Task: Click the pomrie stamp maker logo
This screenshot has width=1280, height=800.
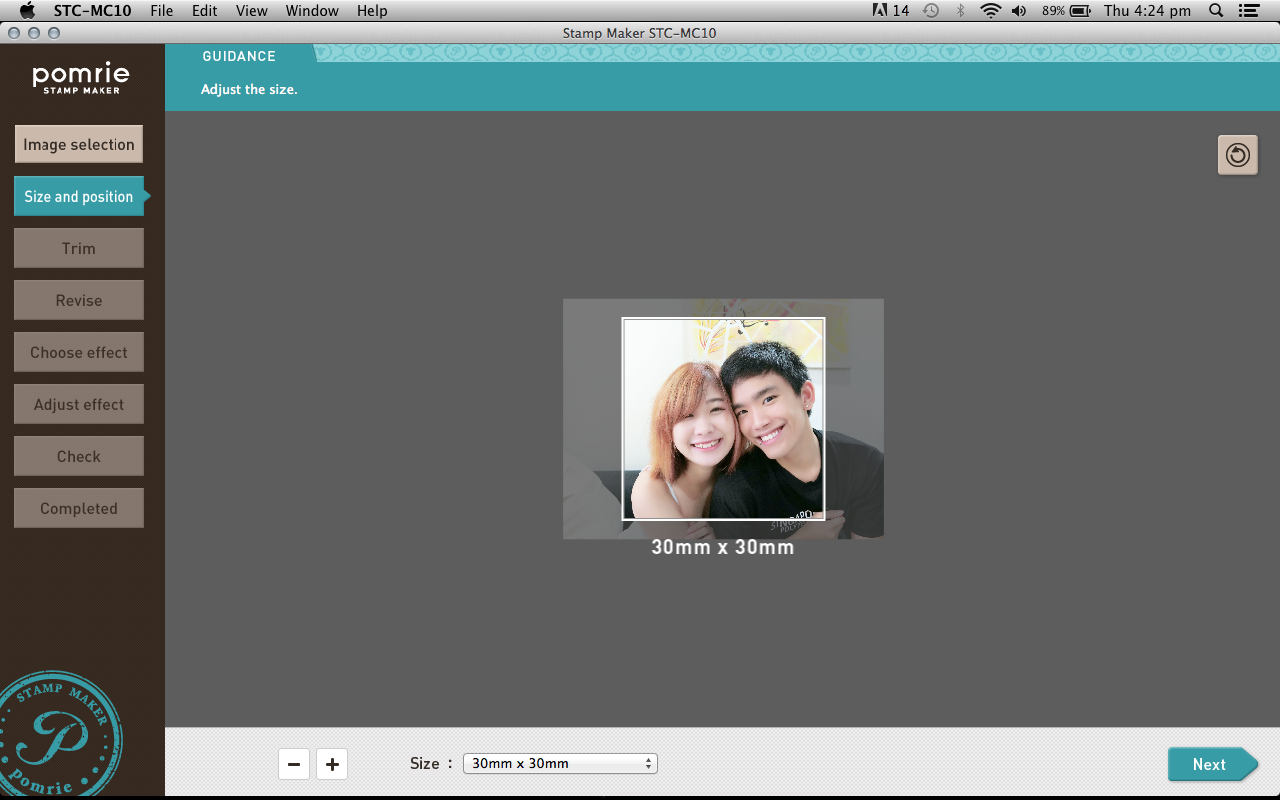Action: tap(81, 78)
